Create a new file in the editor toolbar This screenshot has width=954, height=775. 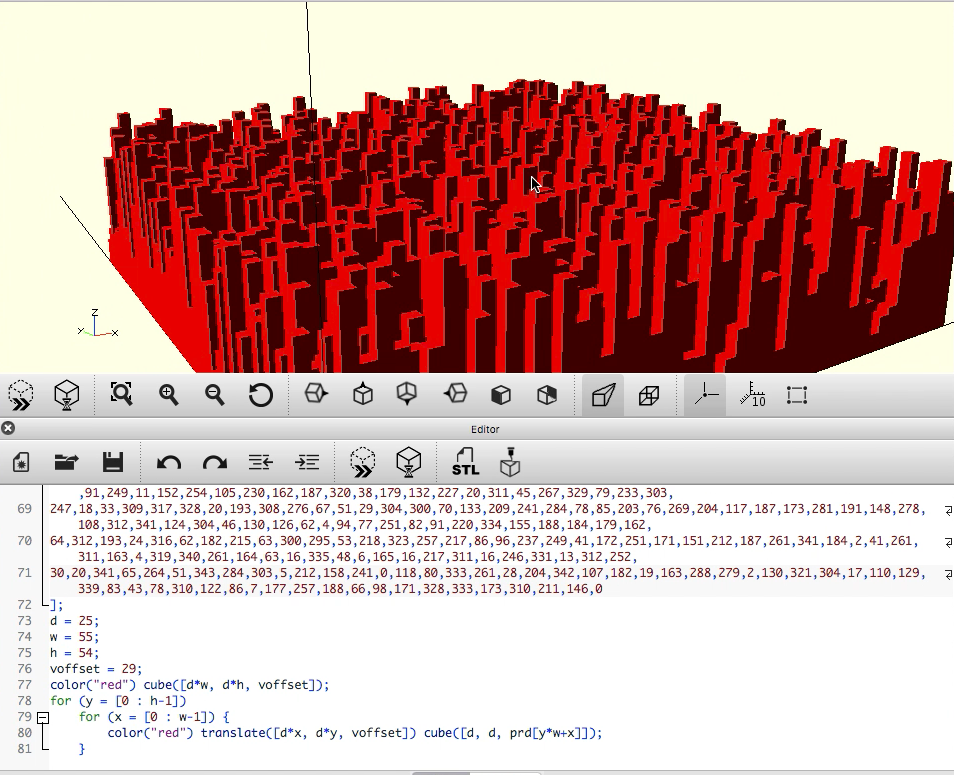pyautogui.click(x=21, y=462)
